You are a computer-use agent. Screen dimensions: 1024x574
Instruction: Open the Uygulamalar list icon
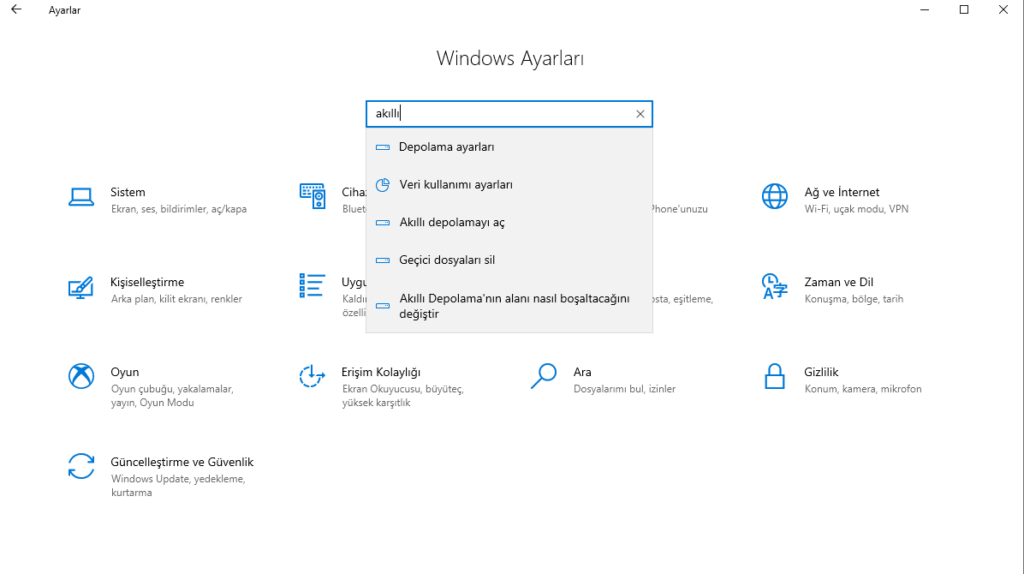point(312,286)
